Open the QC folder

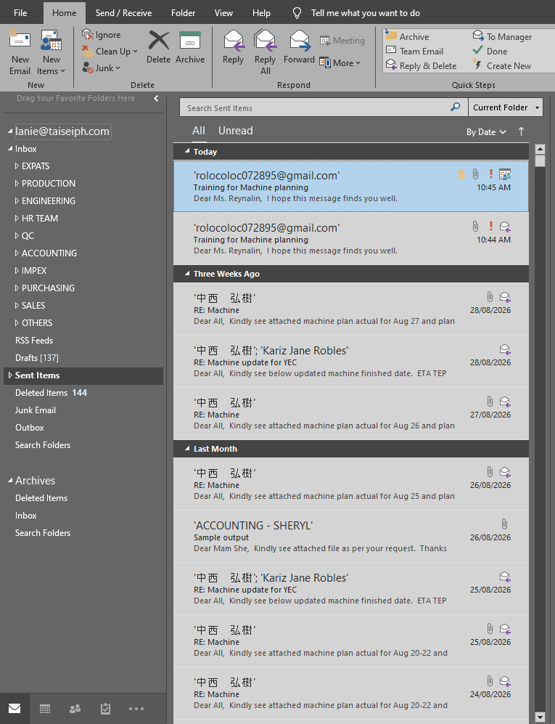pyautogui.click(x=28, y=236)
